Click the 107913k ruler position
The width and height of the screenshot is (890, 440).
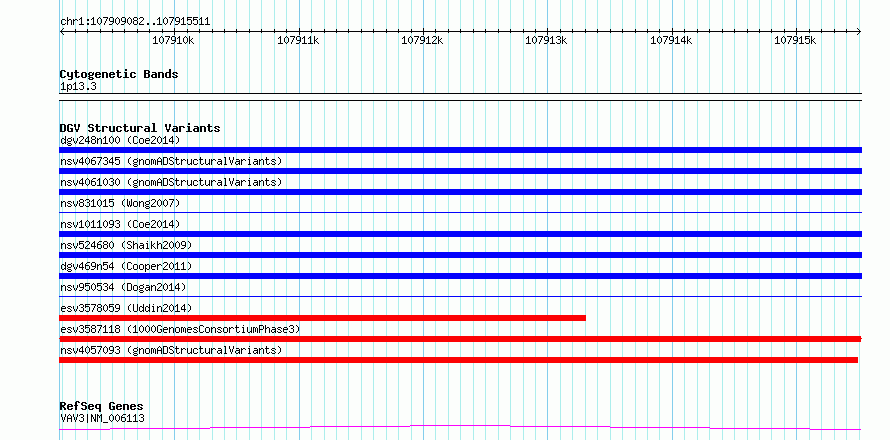click(x=547, y=40)
